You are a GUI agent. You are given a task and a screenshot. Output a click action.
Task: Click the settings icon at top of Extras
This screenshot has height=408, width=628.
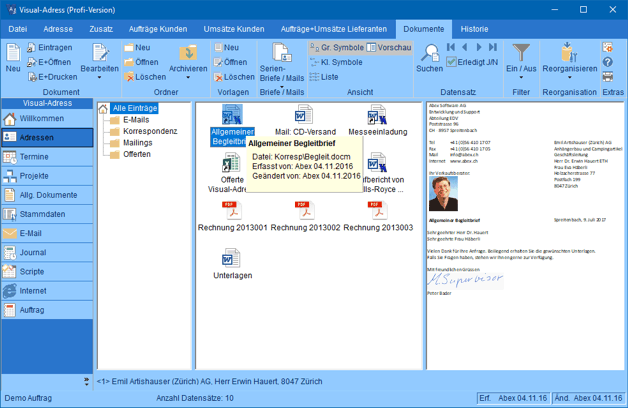(x=608, y=47)
